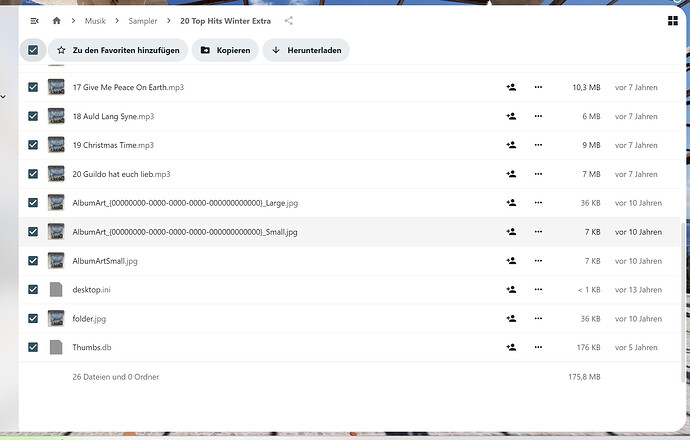This screenshot has width=690, height=440.
Task: Click the Herunterladen button
Action: click(306, 50)
